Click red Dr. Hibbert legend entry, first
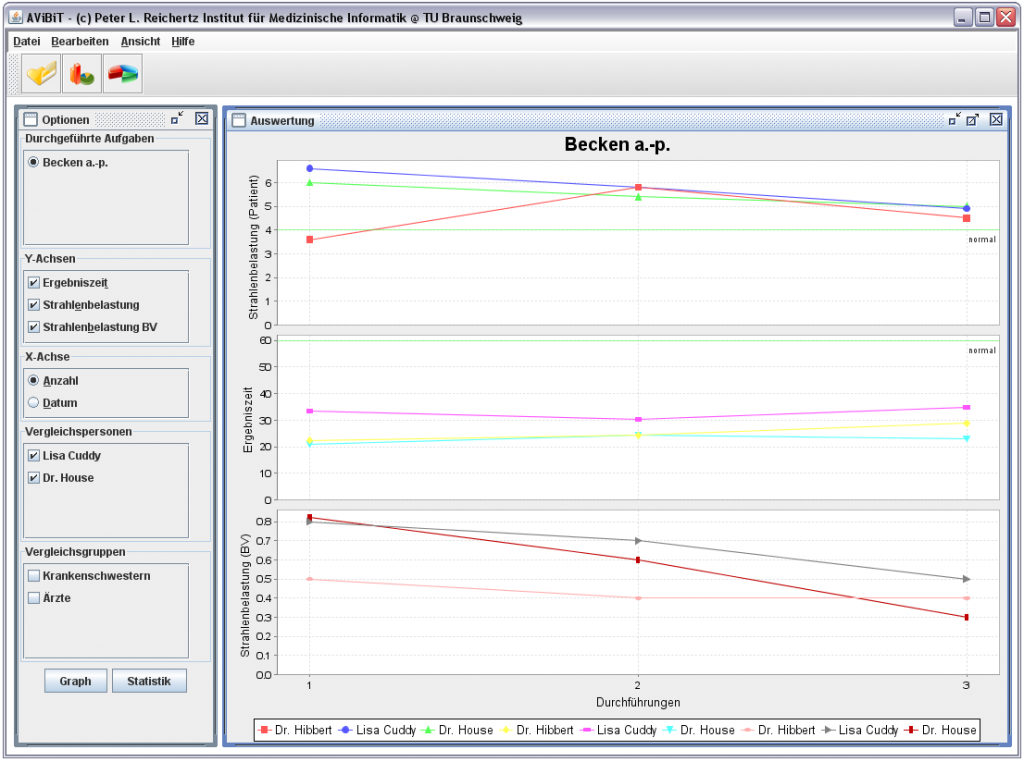The image size is (1024, 762). coord(295,730)
